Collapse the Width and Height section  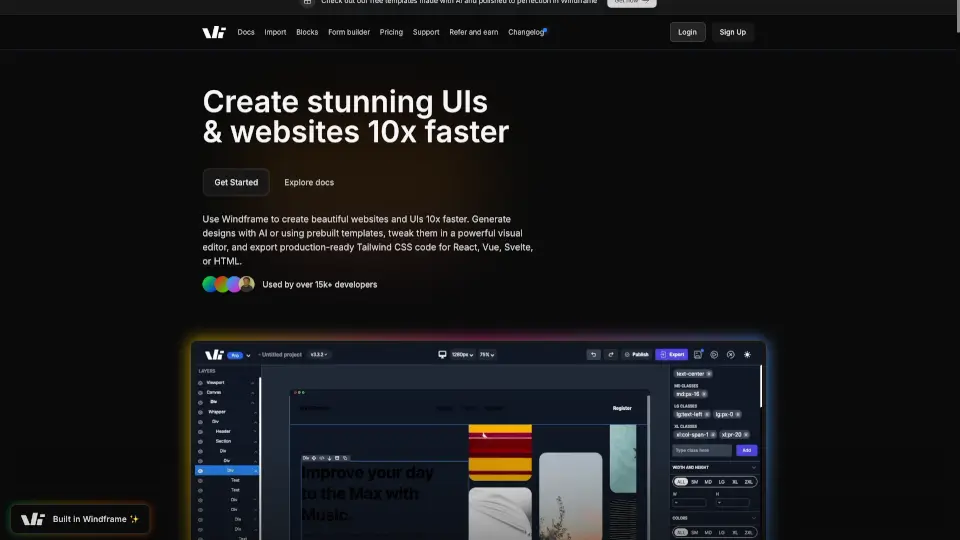754,467
